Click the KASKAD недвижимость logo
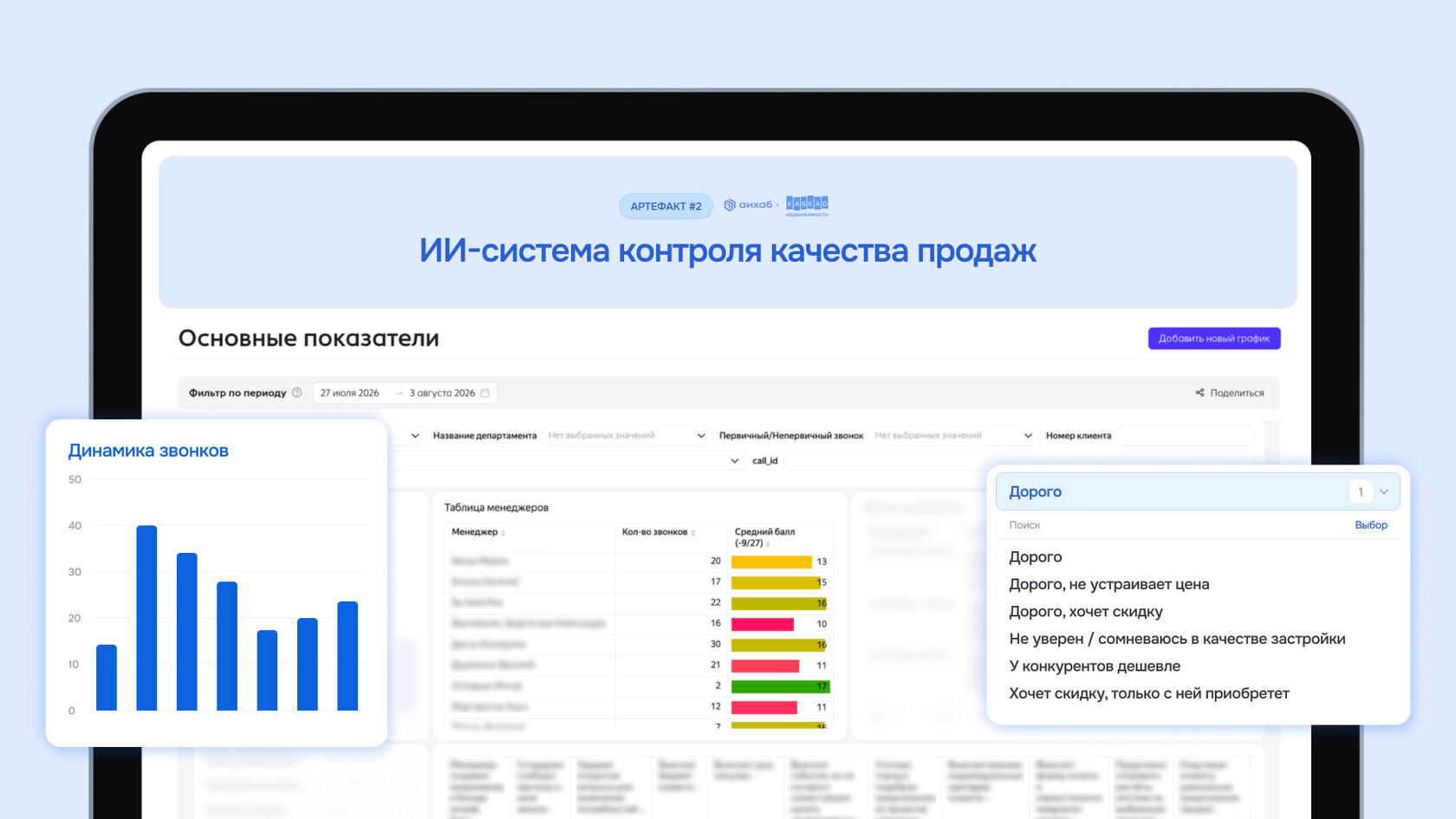This screenshot has height=819, width=1456. click(807, 205)
